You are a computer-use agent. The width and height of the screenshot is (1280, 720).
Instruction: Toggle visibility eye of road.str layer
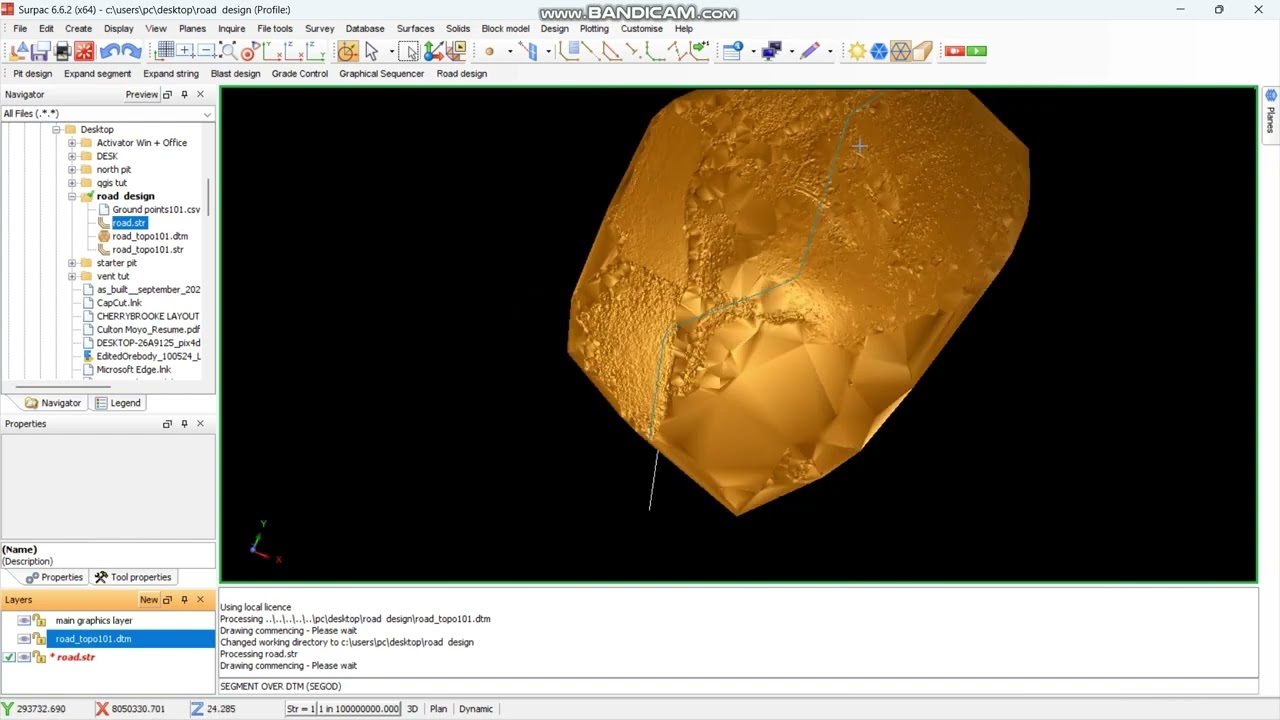[24, 657]
